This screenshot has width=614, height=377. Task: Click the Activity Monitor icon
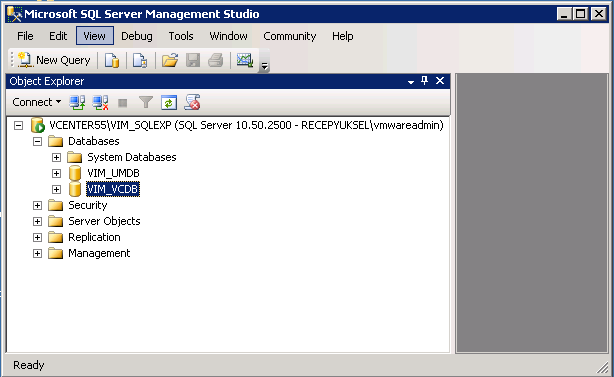click(x=245, y=60)
